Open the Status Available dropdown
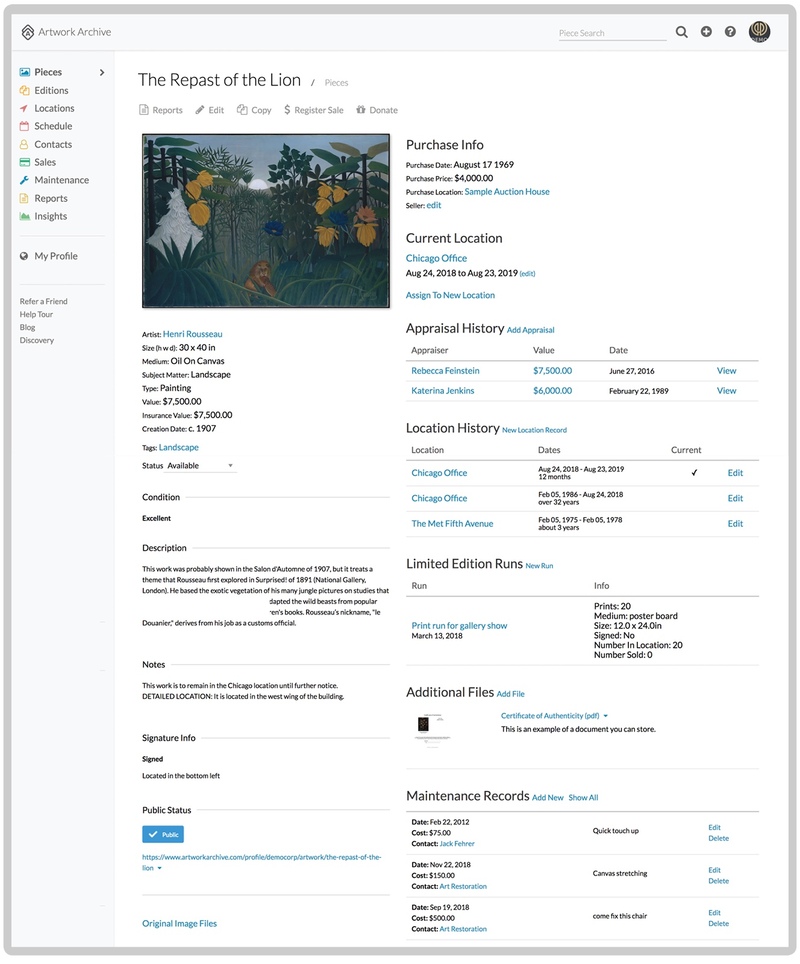The width and height of the screenshot is (800, 964). coord(199,466)
